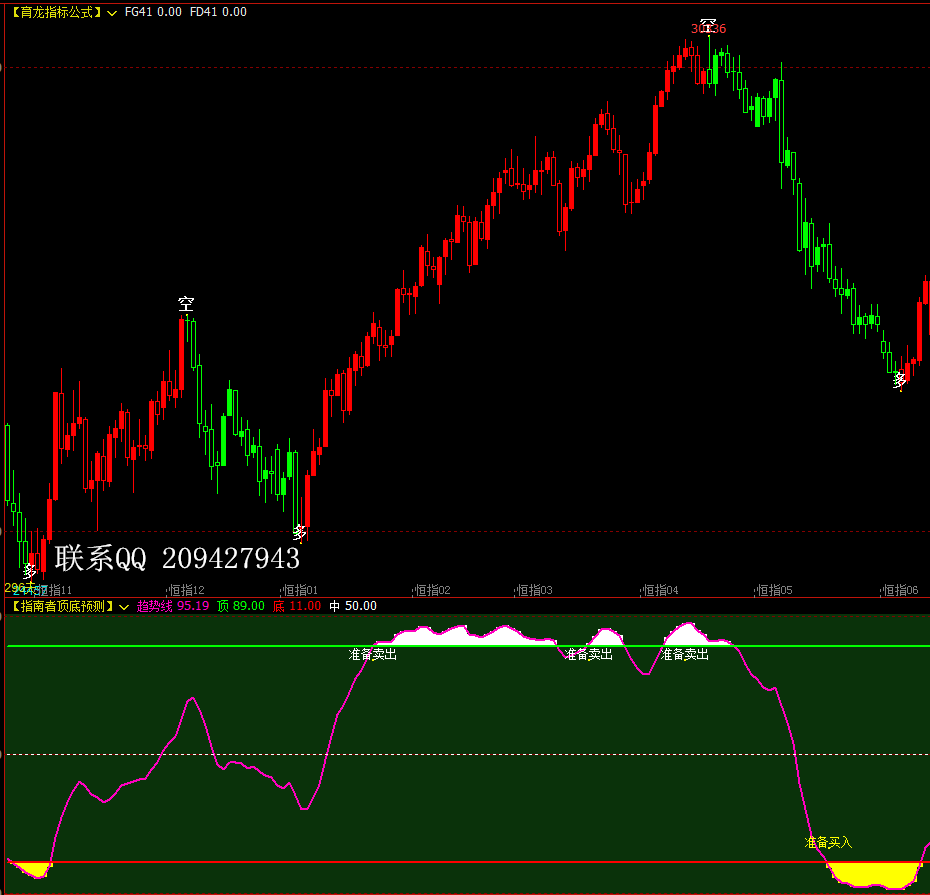Click the yellow 准备买入 signal label
Image resolution: width=930 pixels, height=895 pixels.
(x=828, y=842)
